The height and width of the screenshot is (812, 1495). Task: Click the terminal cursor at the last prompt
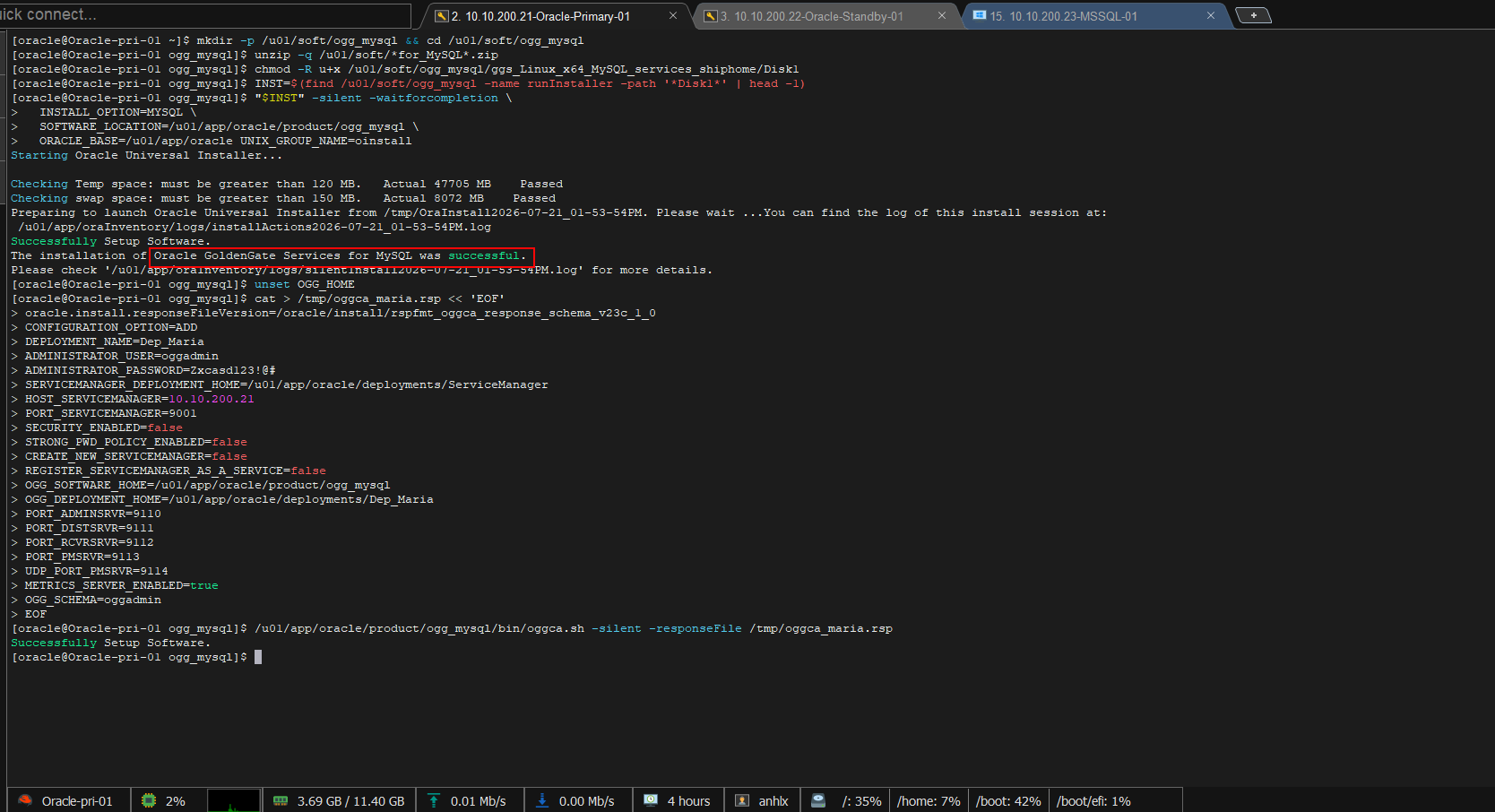258,657
